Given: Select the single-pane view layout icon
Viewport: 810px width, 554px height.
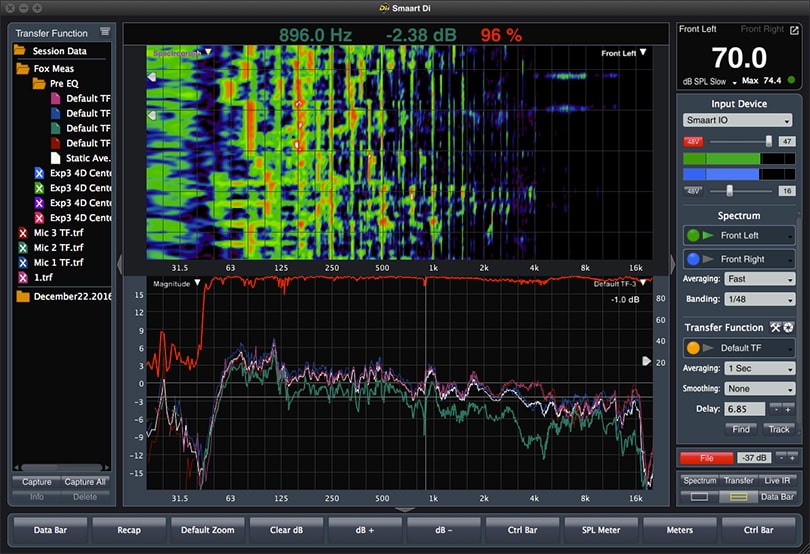Looking at the screenshot, I should coord(699,497).
